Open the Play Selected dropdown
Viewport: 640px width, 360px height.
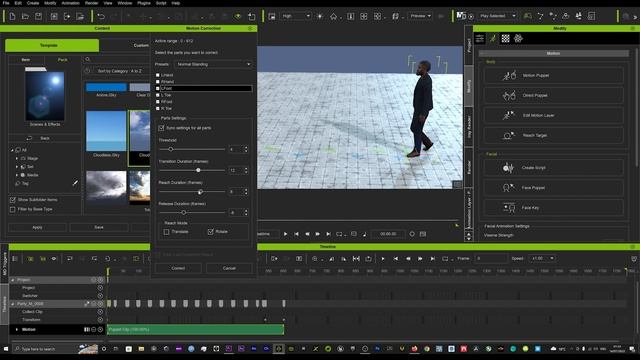click(497, 16)
